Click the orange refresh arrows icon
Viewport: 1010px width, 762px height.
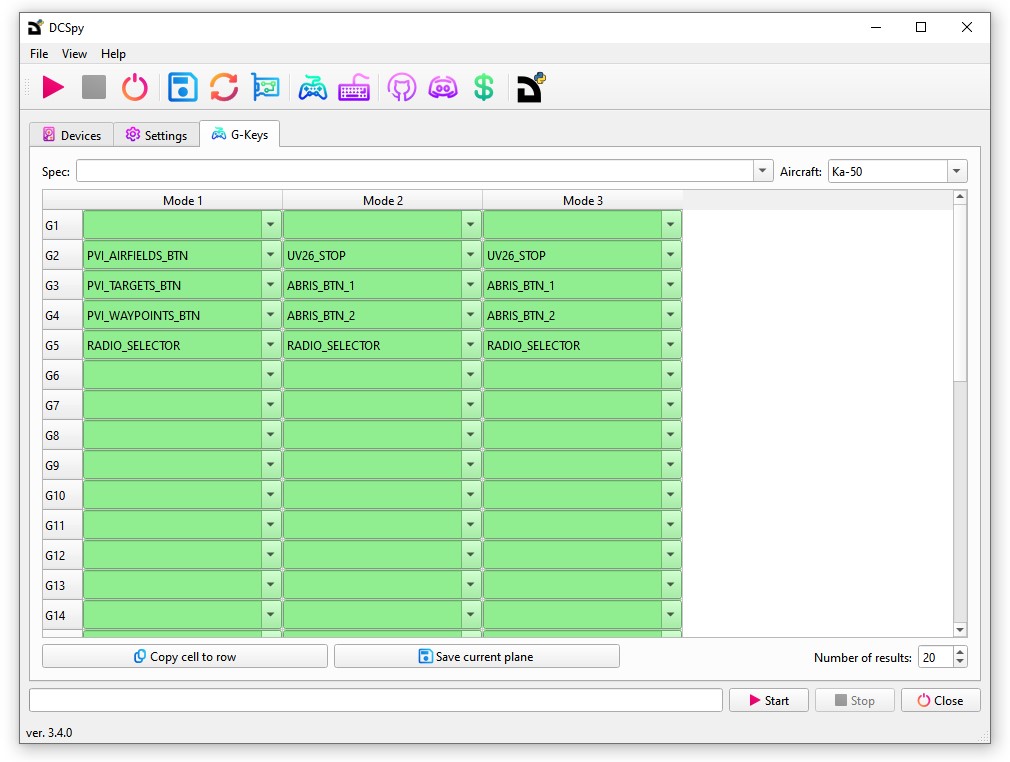(224, 88)
